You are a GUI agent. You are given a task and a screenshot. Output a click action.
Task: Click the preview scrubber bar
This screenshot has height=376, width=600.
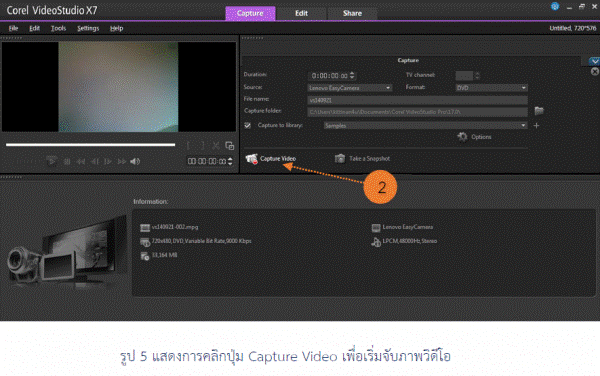(91, 145)
